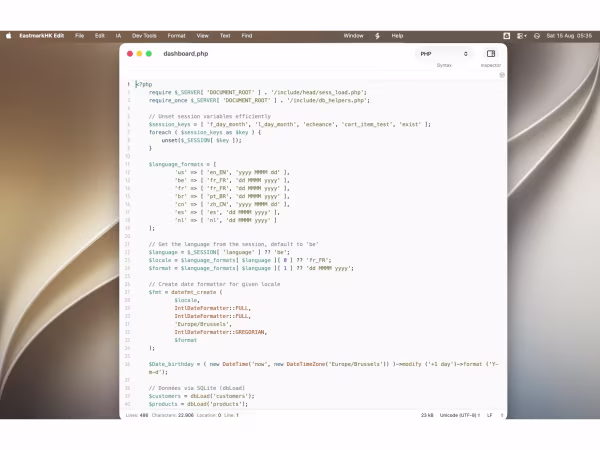
Task: Click the $customers = dbLoad('customers') line
Action: (202, 396)
